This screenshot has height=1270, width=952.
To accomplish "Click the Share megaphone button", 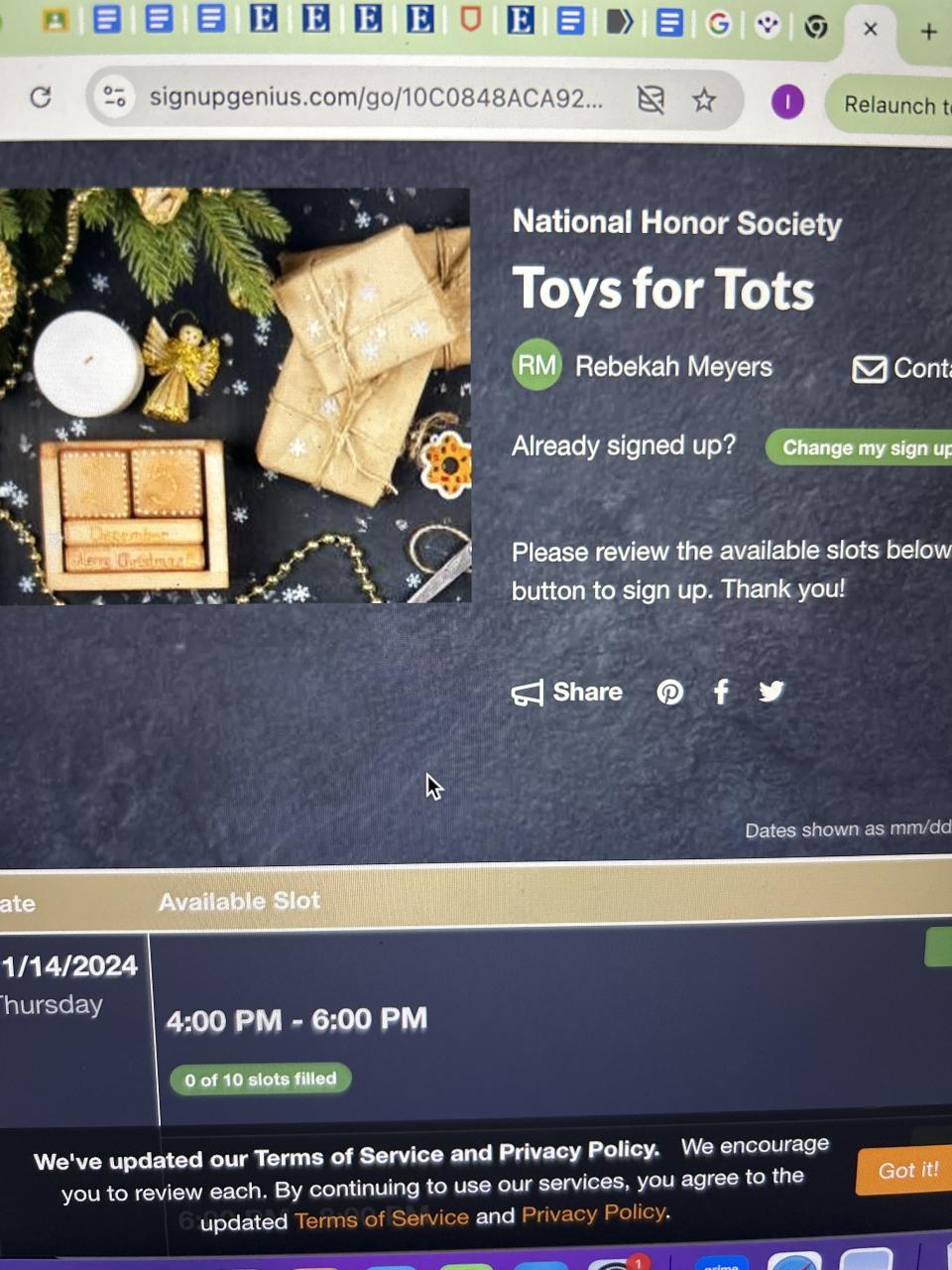I will point(567,692).
